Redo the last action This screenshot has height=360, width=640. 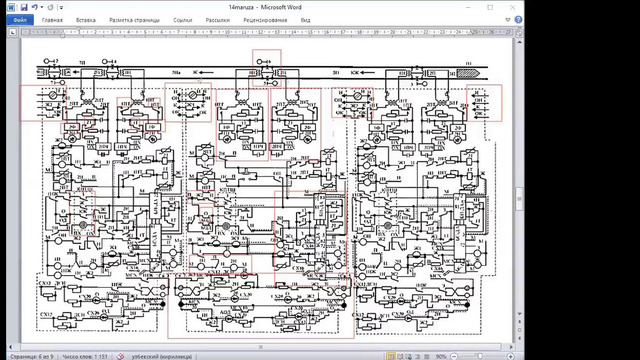(50, 7)
